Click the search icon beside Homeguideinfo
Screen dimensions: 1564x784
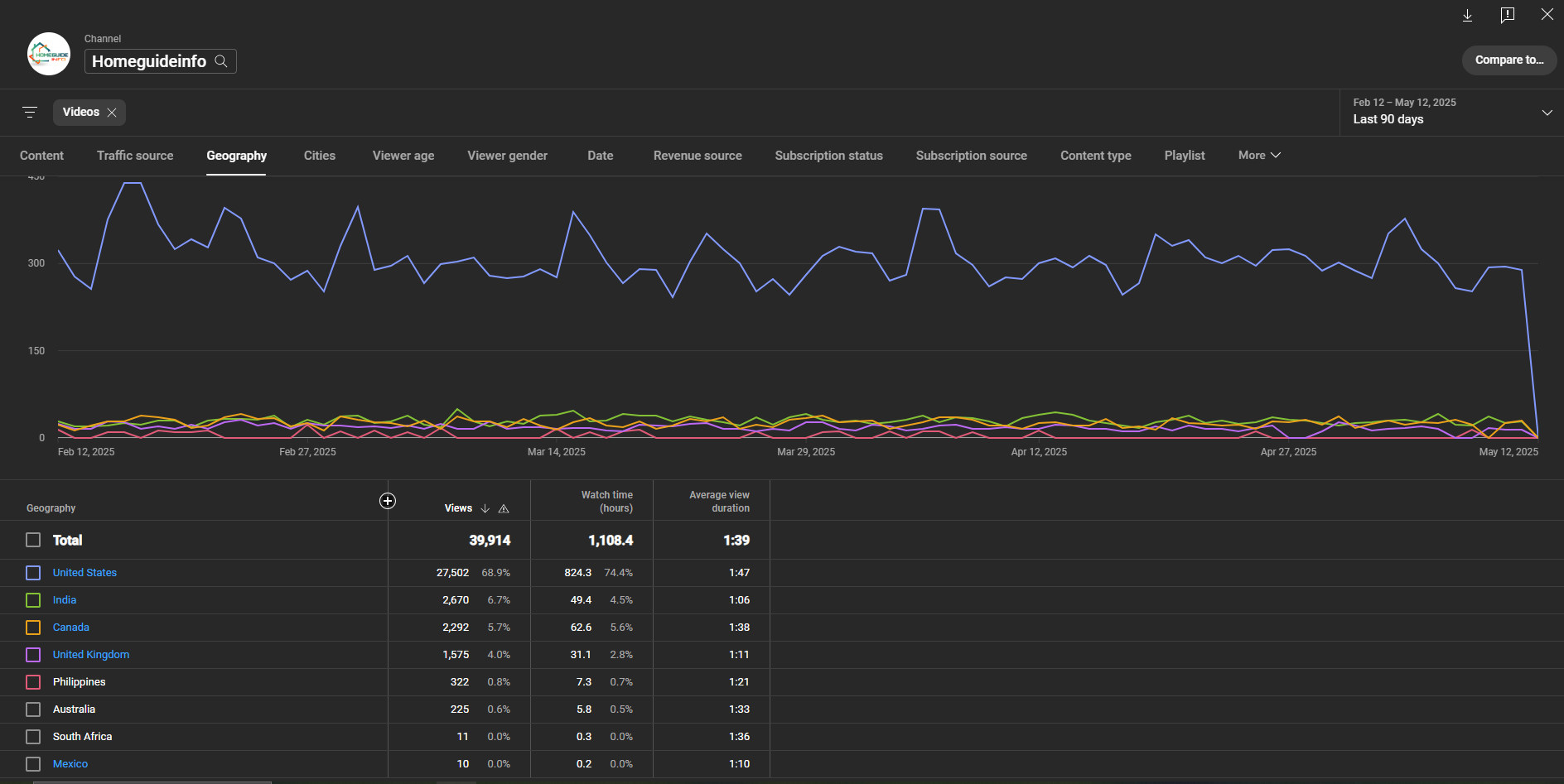(x=221, y=61)
